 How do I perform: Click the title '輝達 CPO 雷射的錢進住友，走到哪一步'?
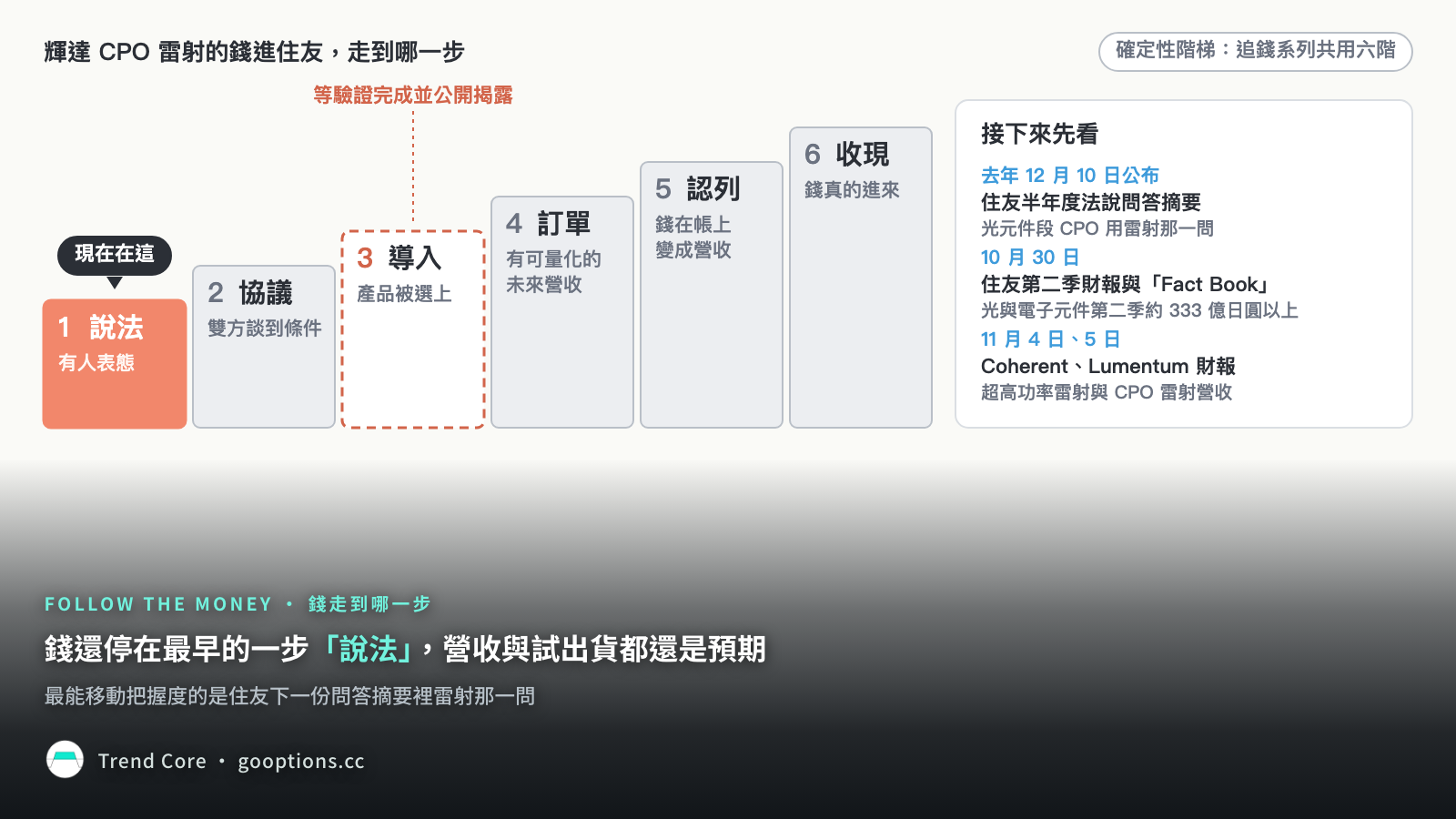coord(254,52)
